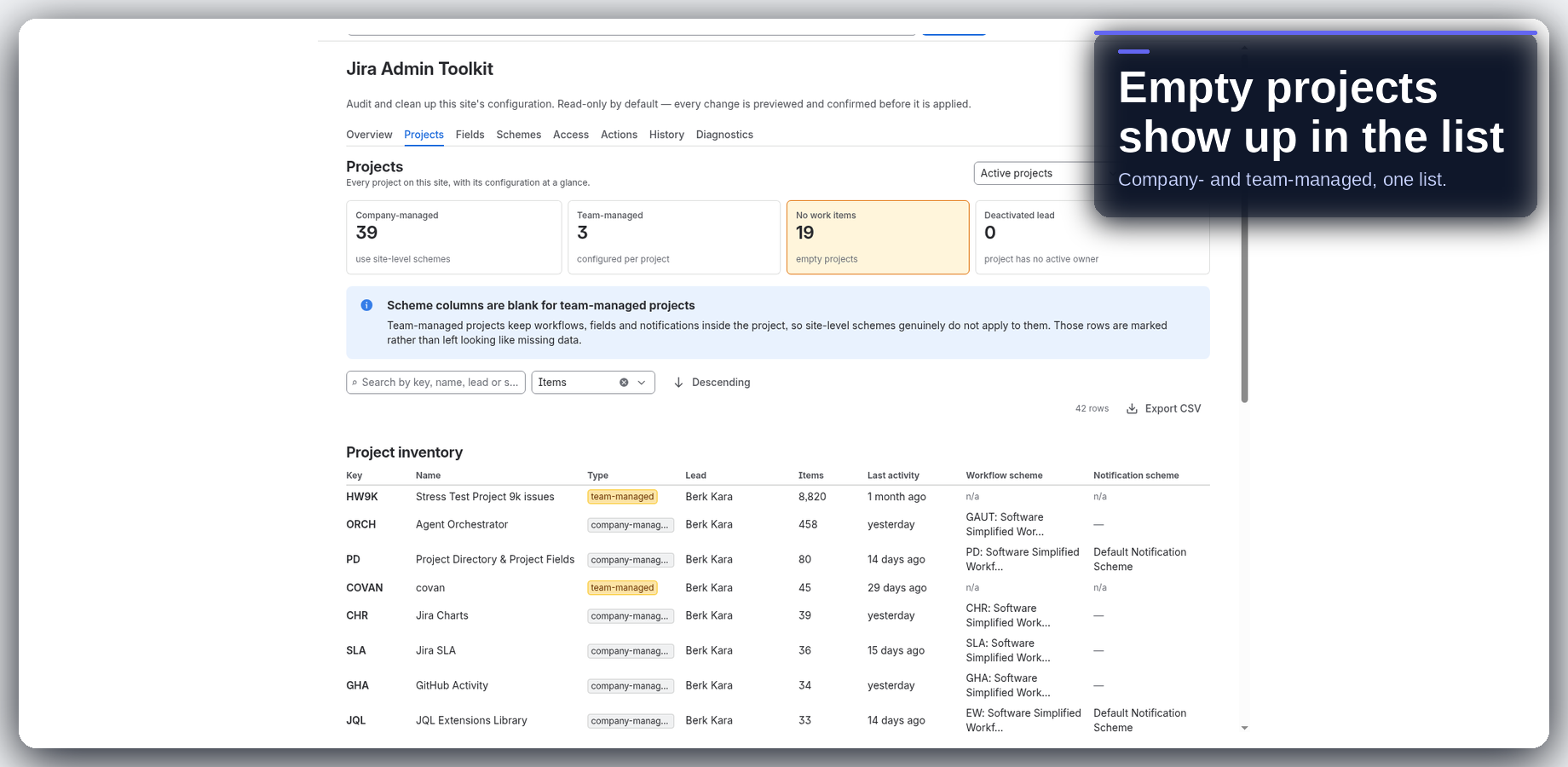
Task: Toggle Descending sort order button
Action: tap(712, 383)
